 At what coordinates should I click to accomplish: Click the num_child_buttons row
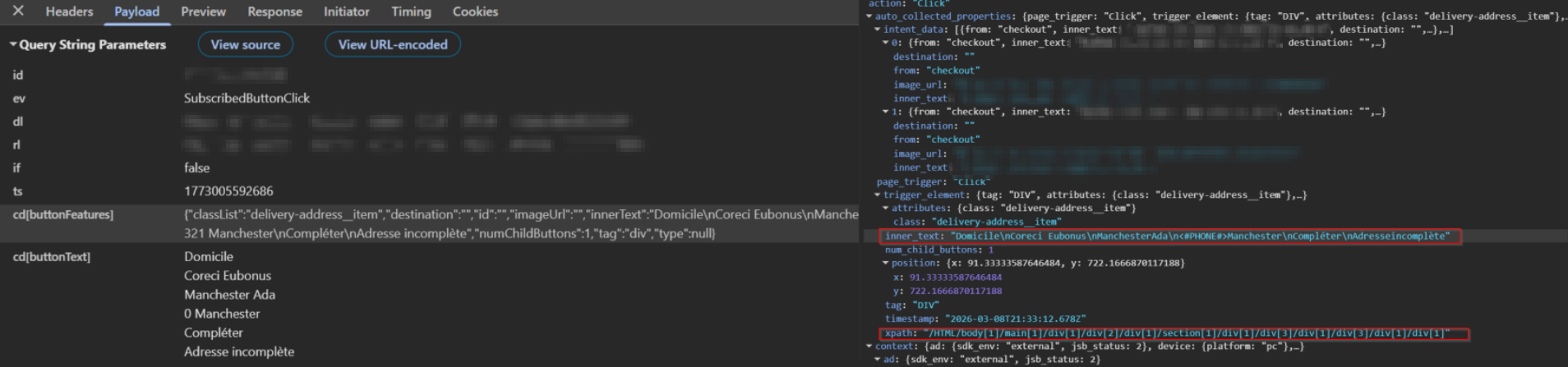click(x=939, y=250)
